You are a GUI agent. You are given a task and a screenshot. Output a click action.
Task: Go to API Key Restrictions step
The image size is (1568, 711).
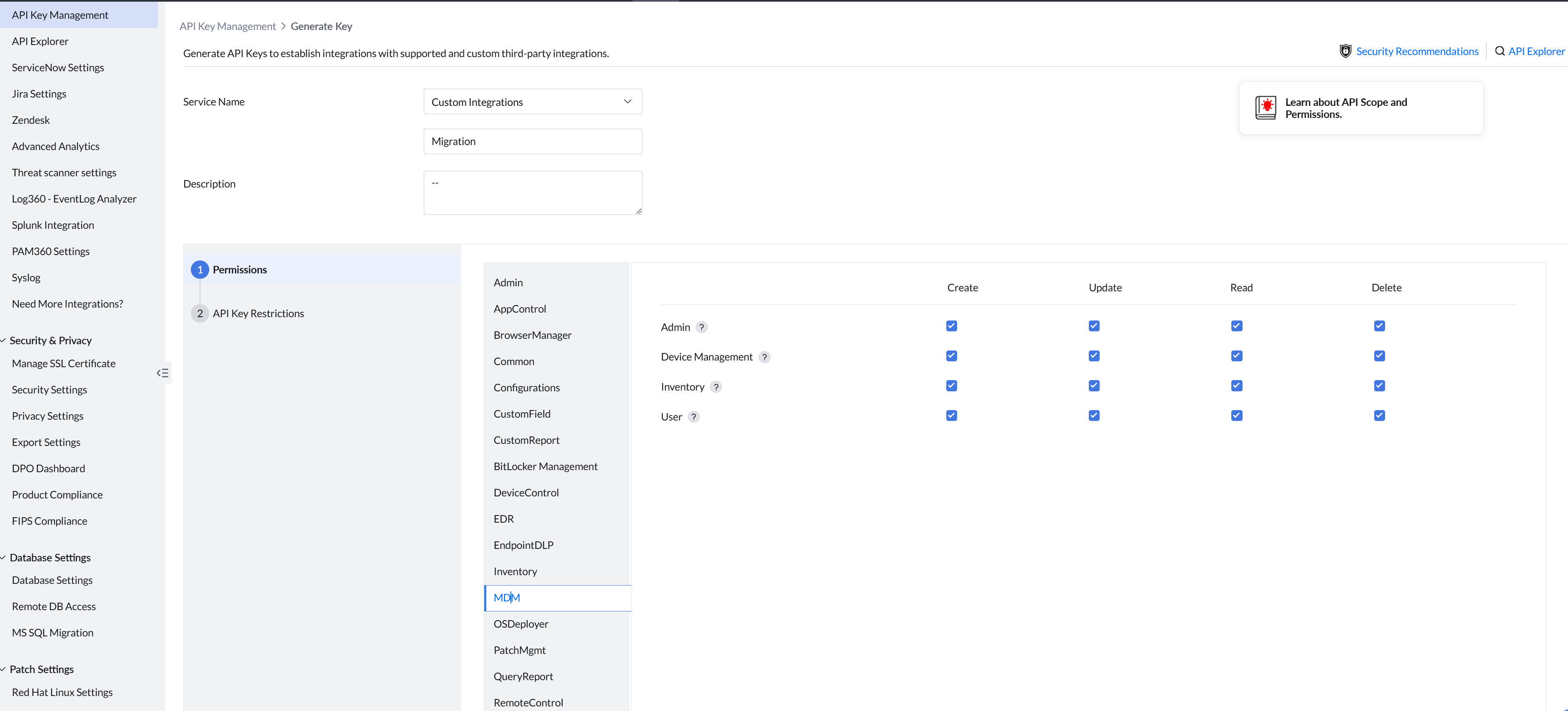click(x=258, y=313)
